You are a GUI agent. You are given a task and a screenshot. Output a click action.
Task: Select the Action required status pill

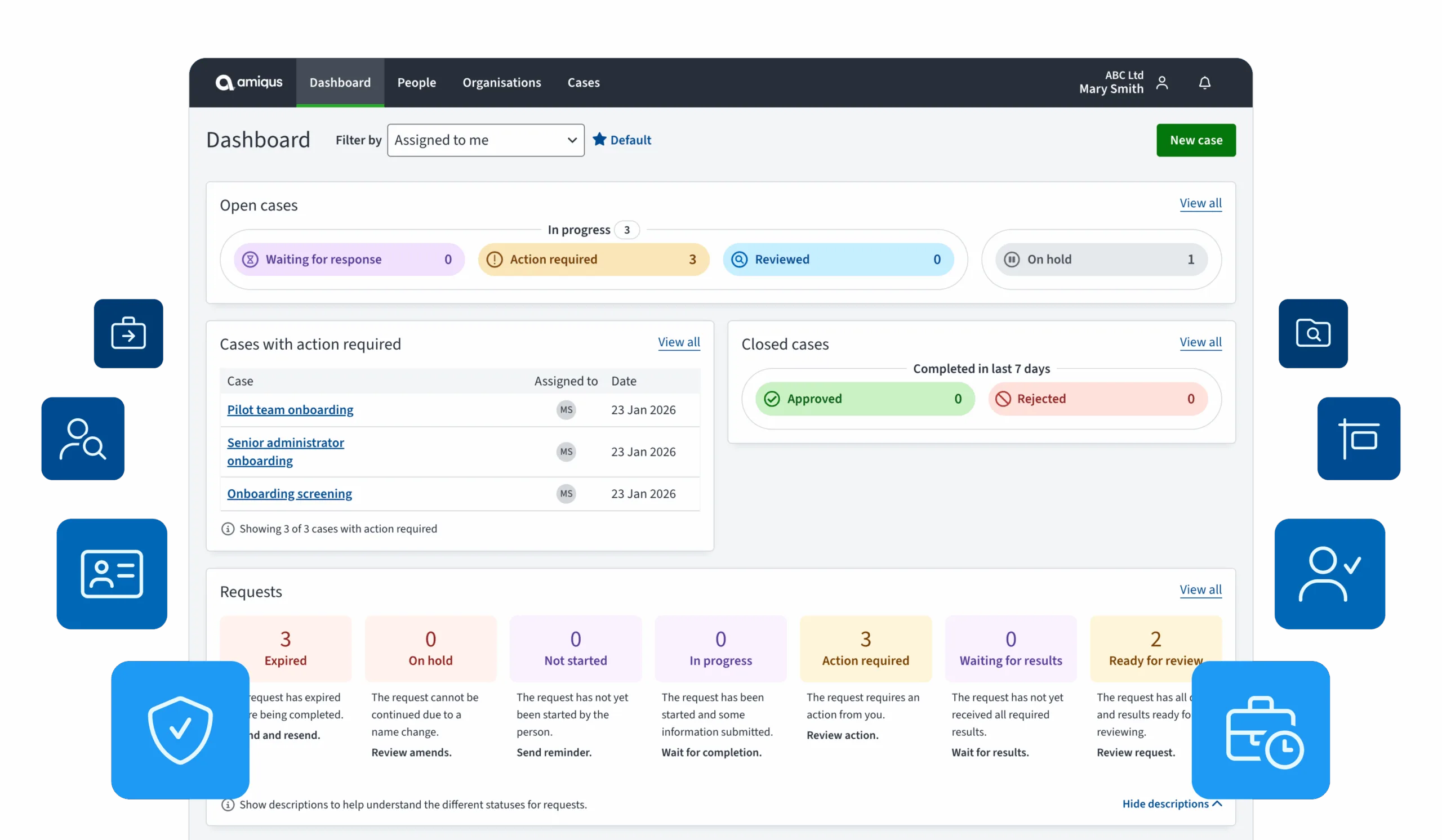point(593,260)
